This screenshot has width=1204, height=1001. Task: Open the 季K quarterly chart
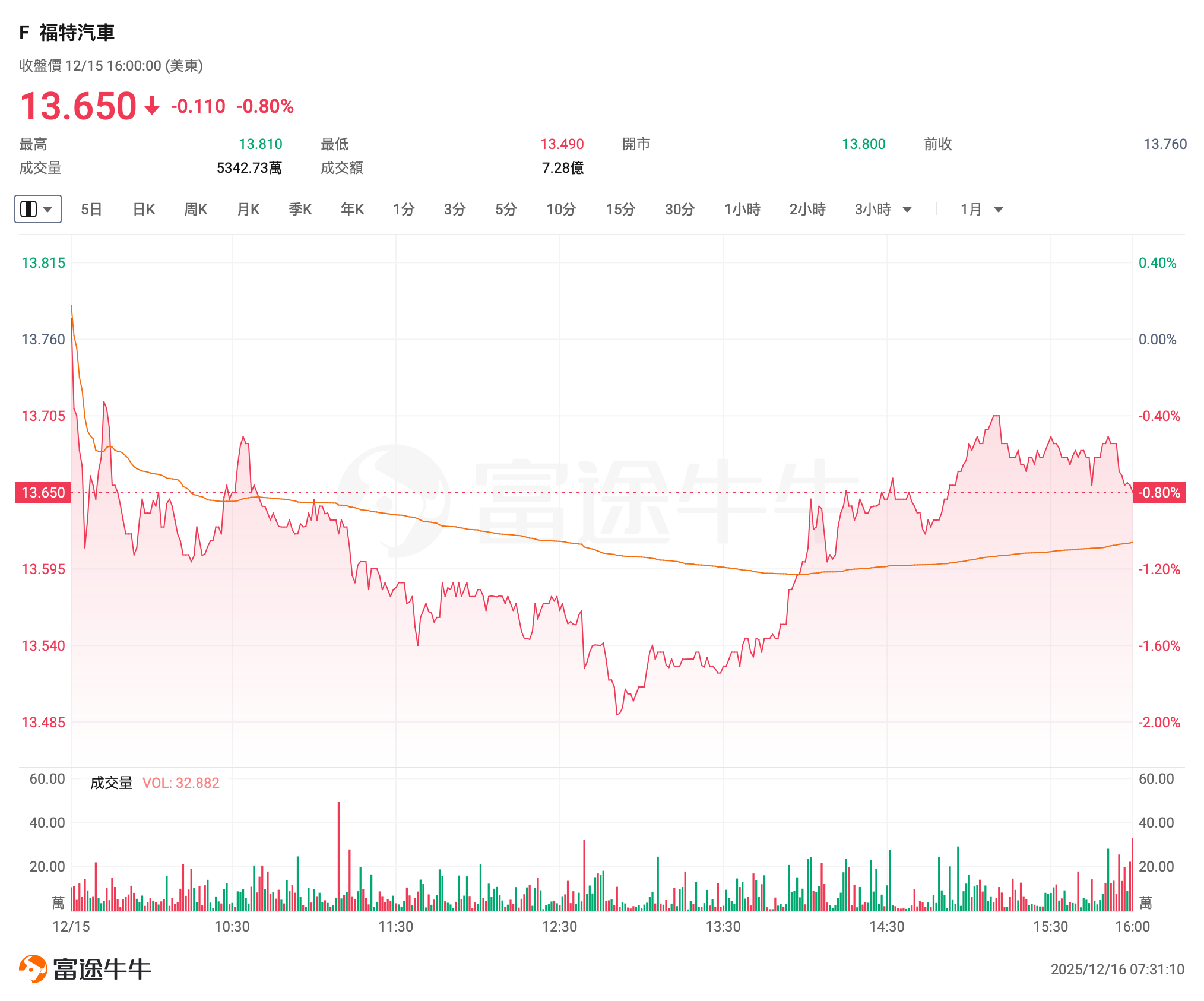[300, 210]
